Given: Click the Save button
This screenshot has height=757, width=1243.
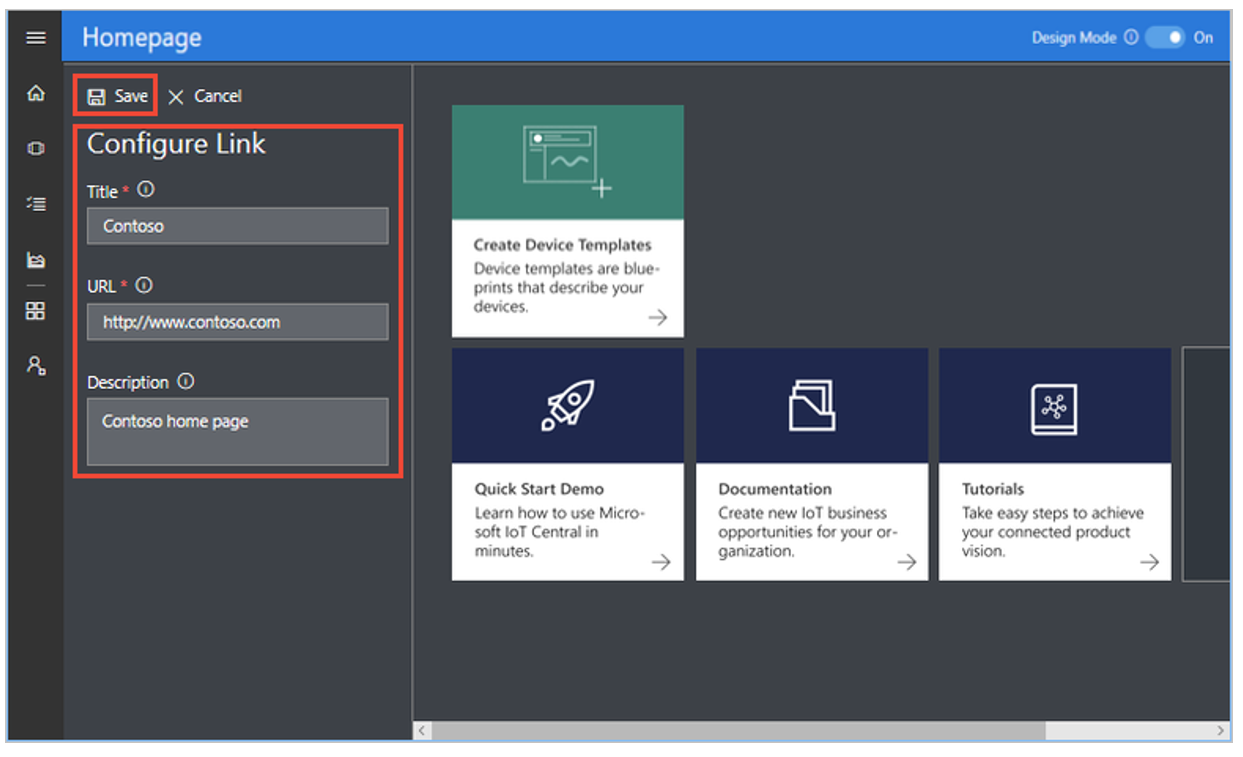Looking at the screenshot, I should pyautogui.click(x=117, y=96).
